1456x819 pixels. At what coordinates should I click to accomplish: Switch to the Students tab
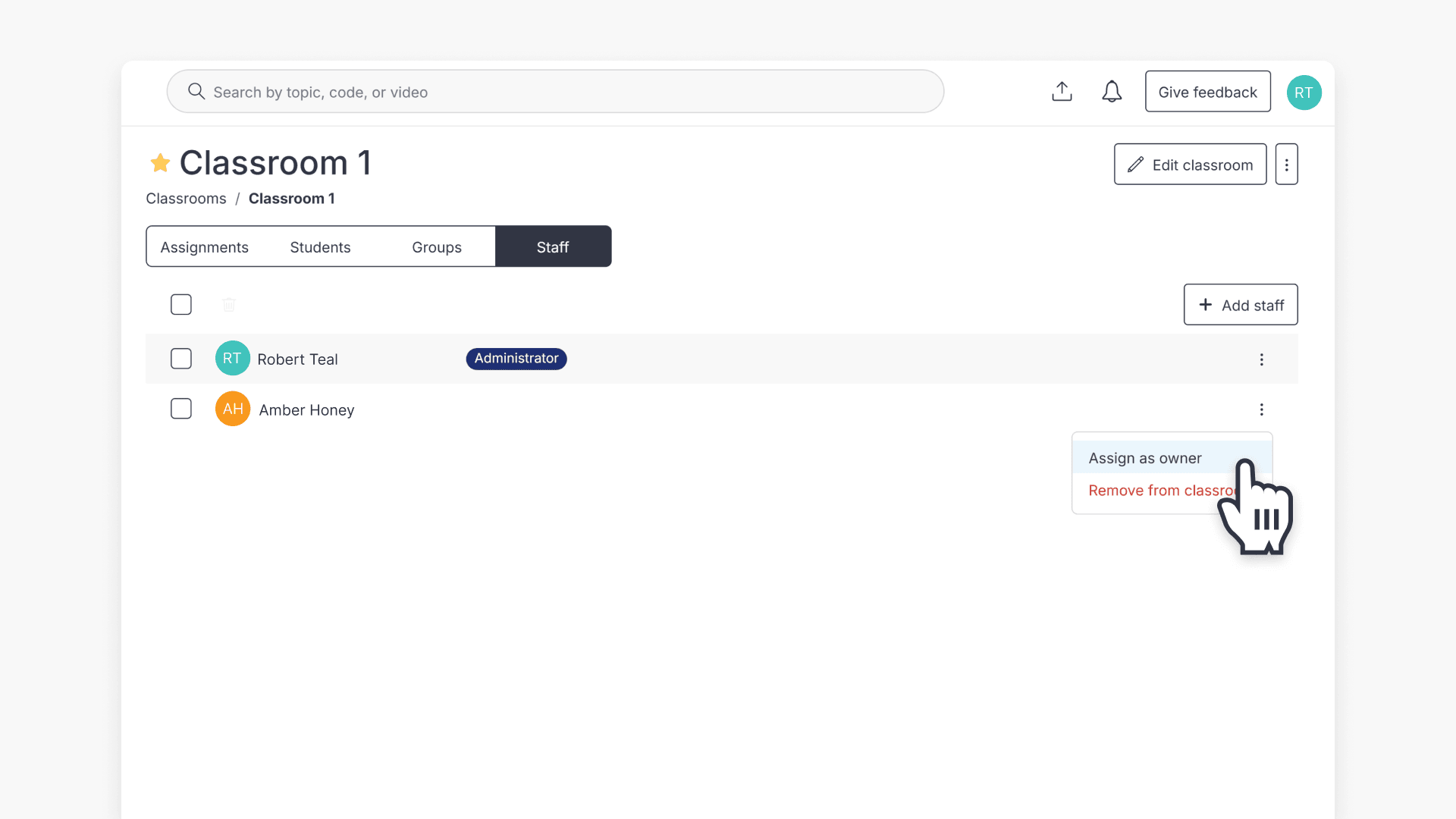[x=320, y=246]
